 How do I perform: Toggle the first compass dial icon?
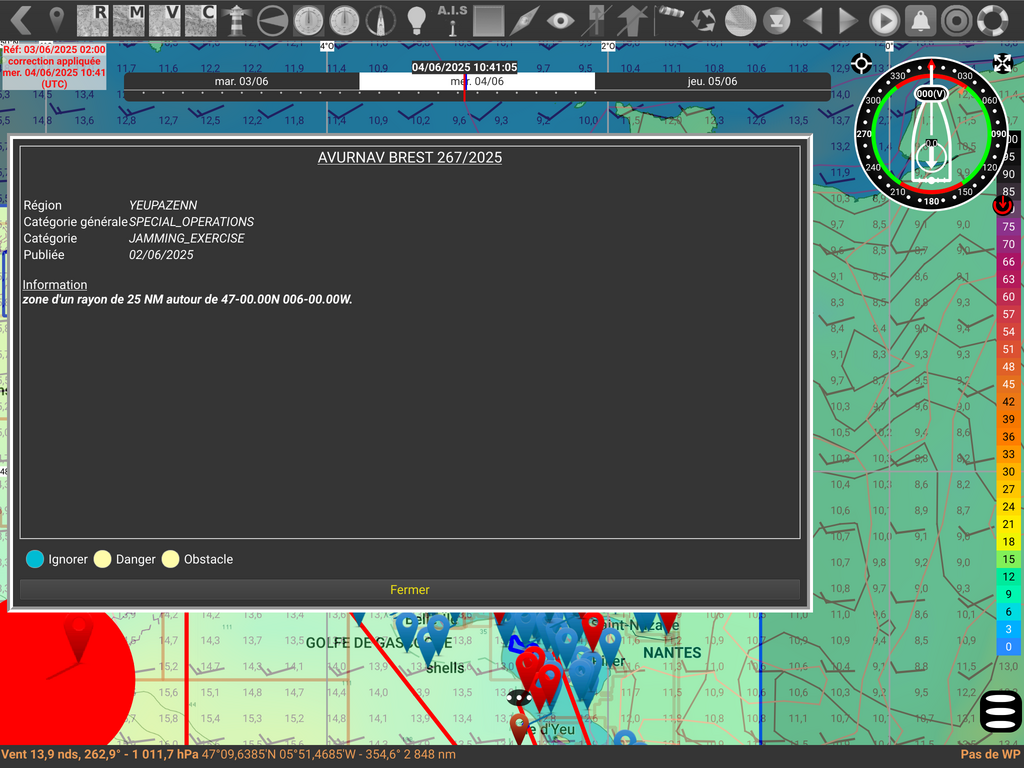(308, 20)
